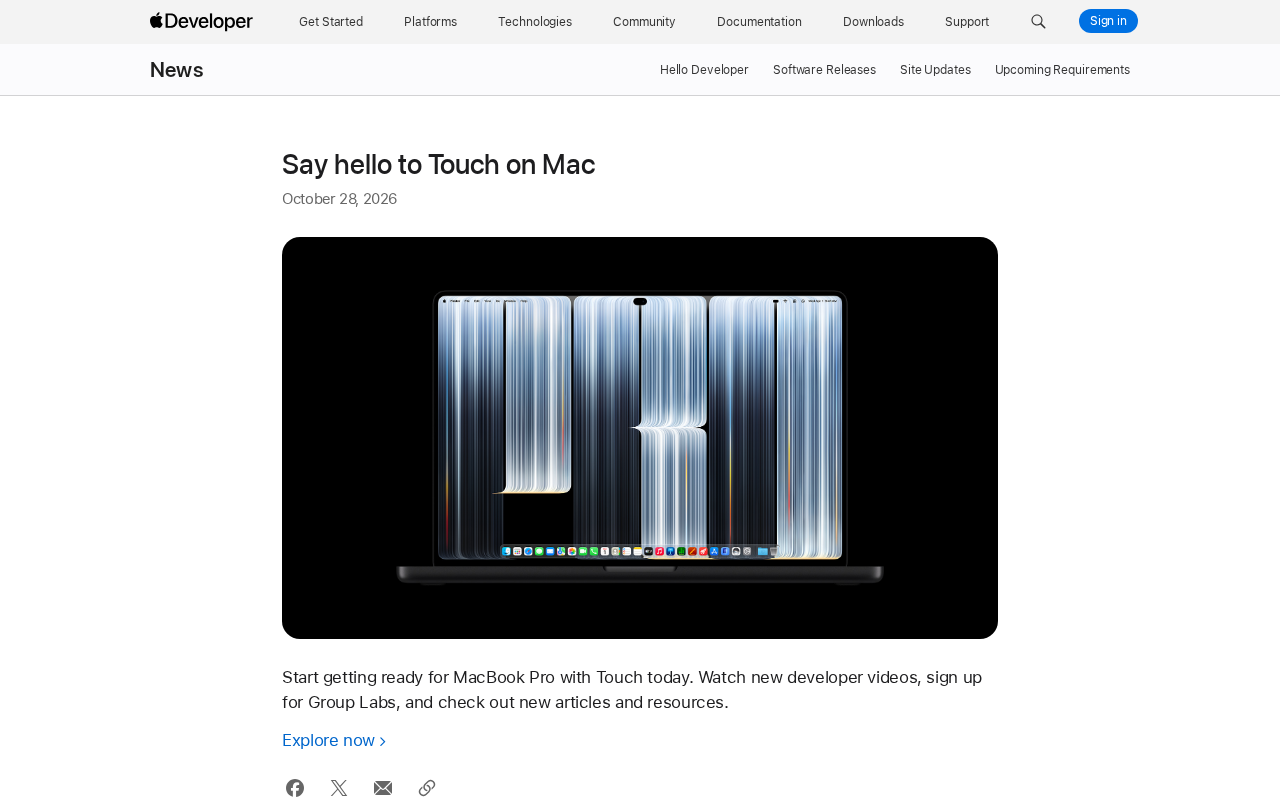This screenshot has height=800, width=1280.
Task: Click the News section heading
Action: coord(177,70)
